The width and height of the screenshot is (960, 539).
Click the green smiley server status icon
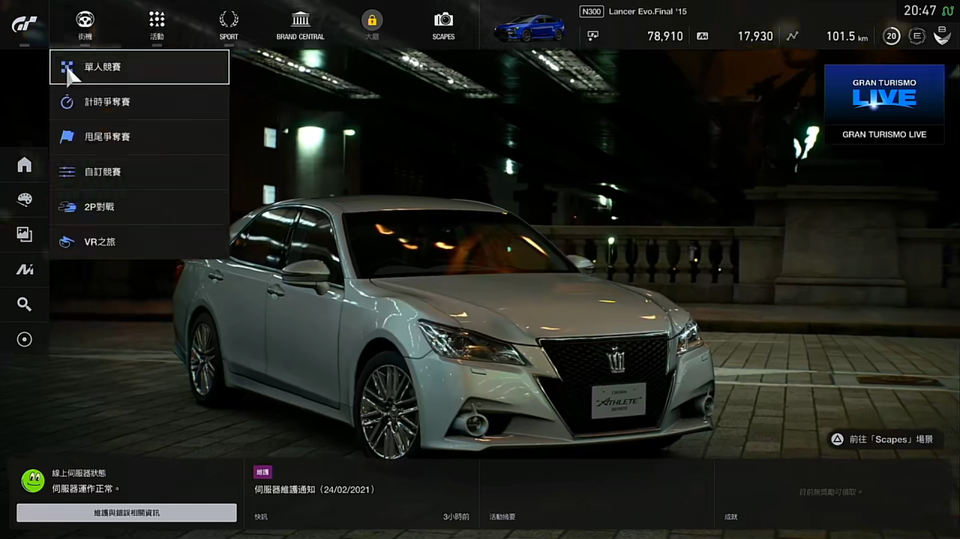point(32,481)
